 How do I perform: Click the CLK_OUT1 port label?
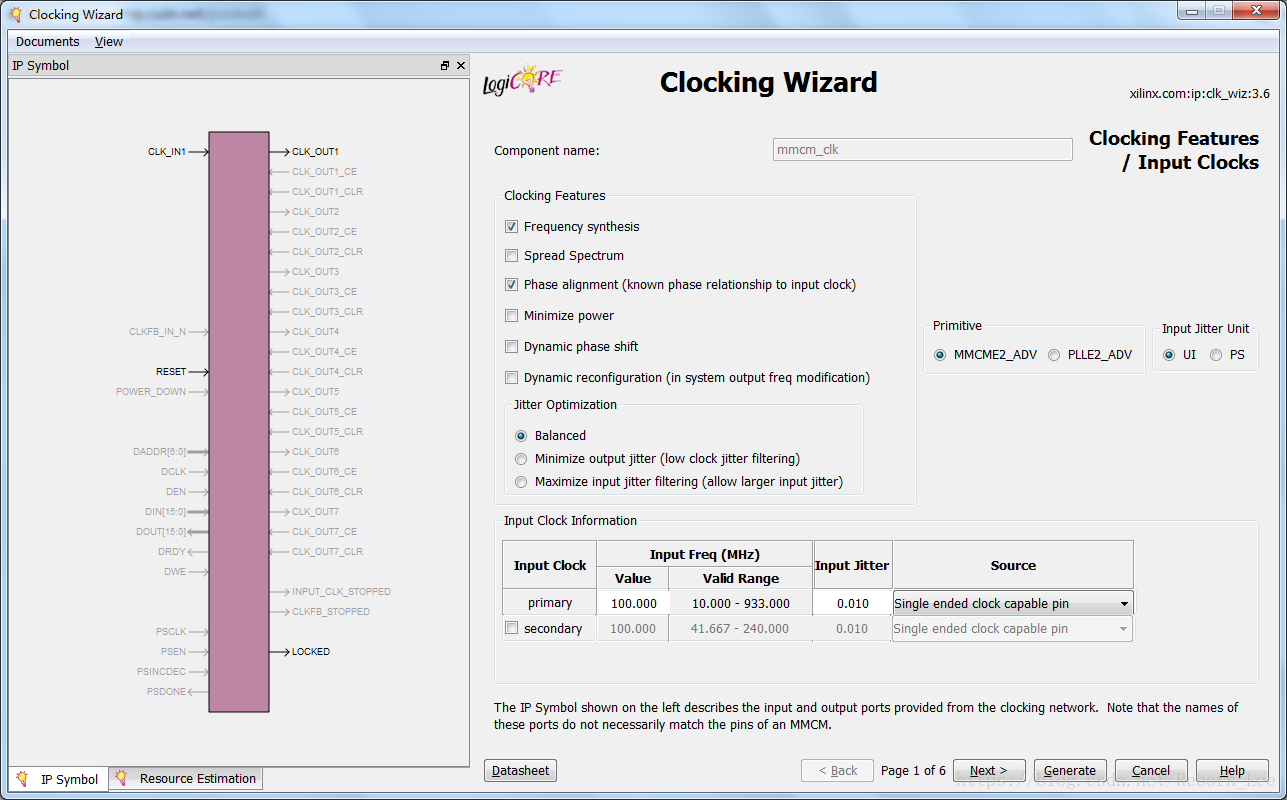point(315,152)
